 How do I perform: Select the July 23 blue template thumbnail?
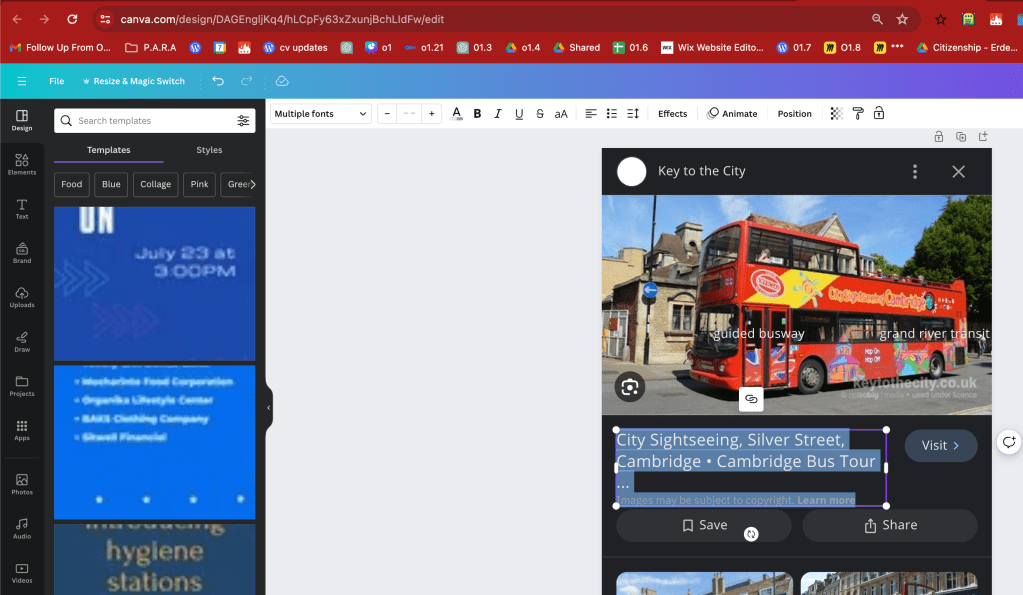(155, 284)
